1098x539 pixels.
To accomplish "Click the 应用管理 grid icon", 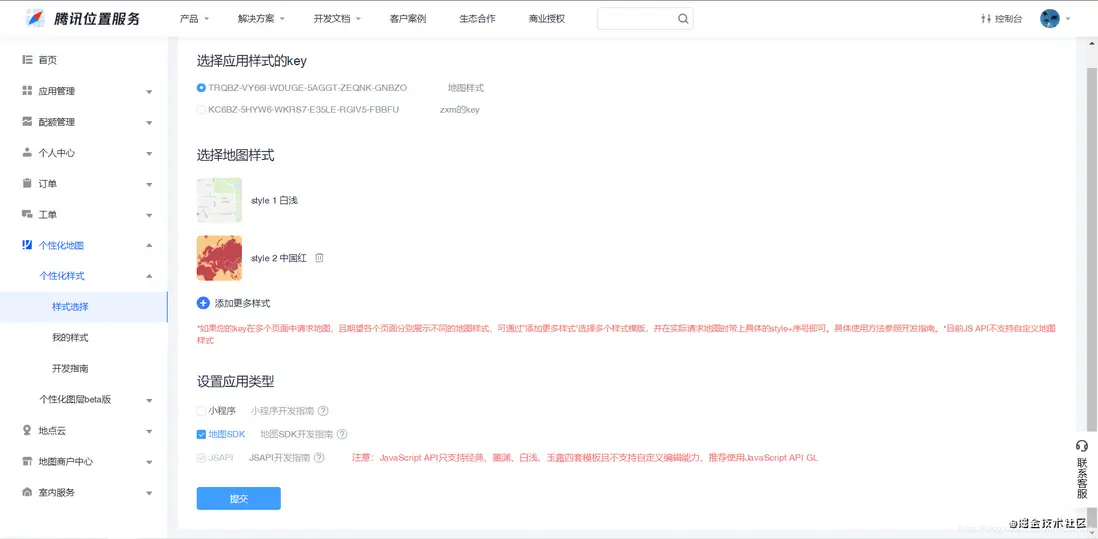I will [27, 91].
